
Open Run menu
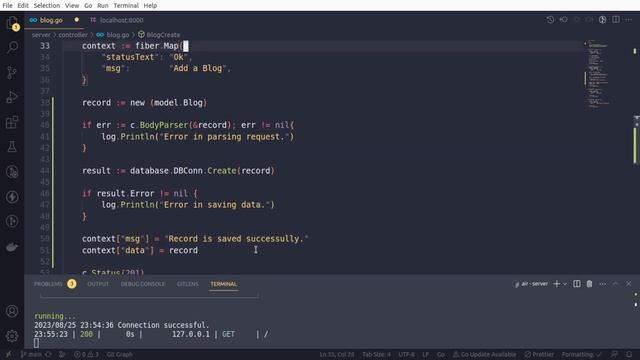pyautogui.click(x=102, y=5)
